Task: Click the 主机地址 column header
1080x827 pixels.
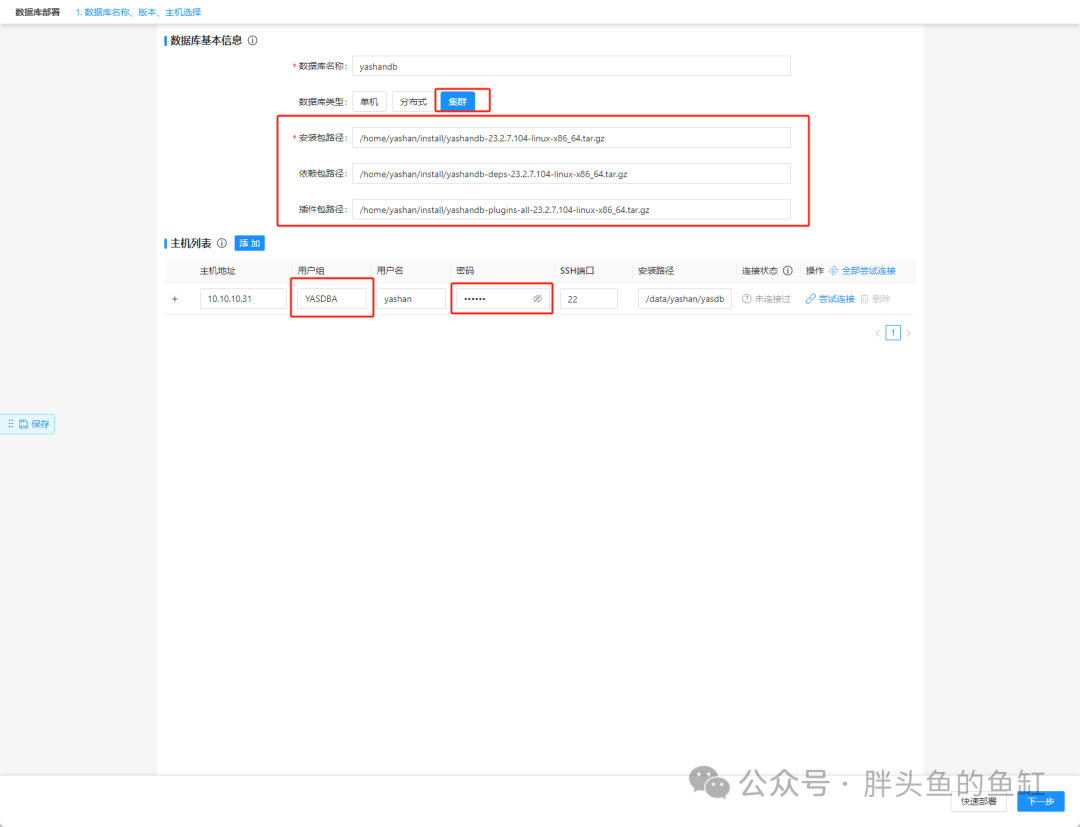Action: (218, 271)
